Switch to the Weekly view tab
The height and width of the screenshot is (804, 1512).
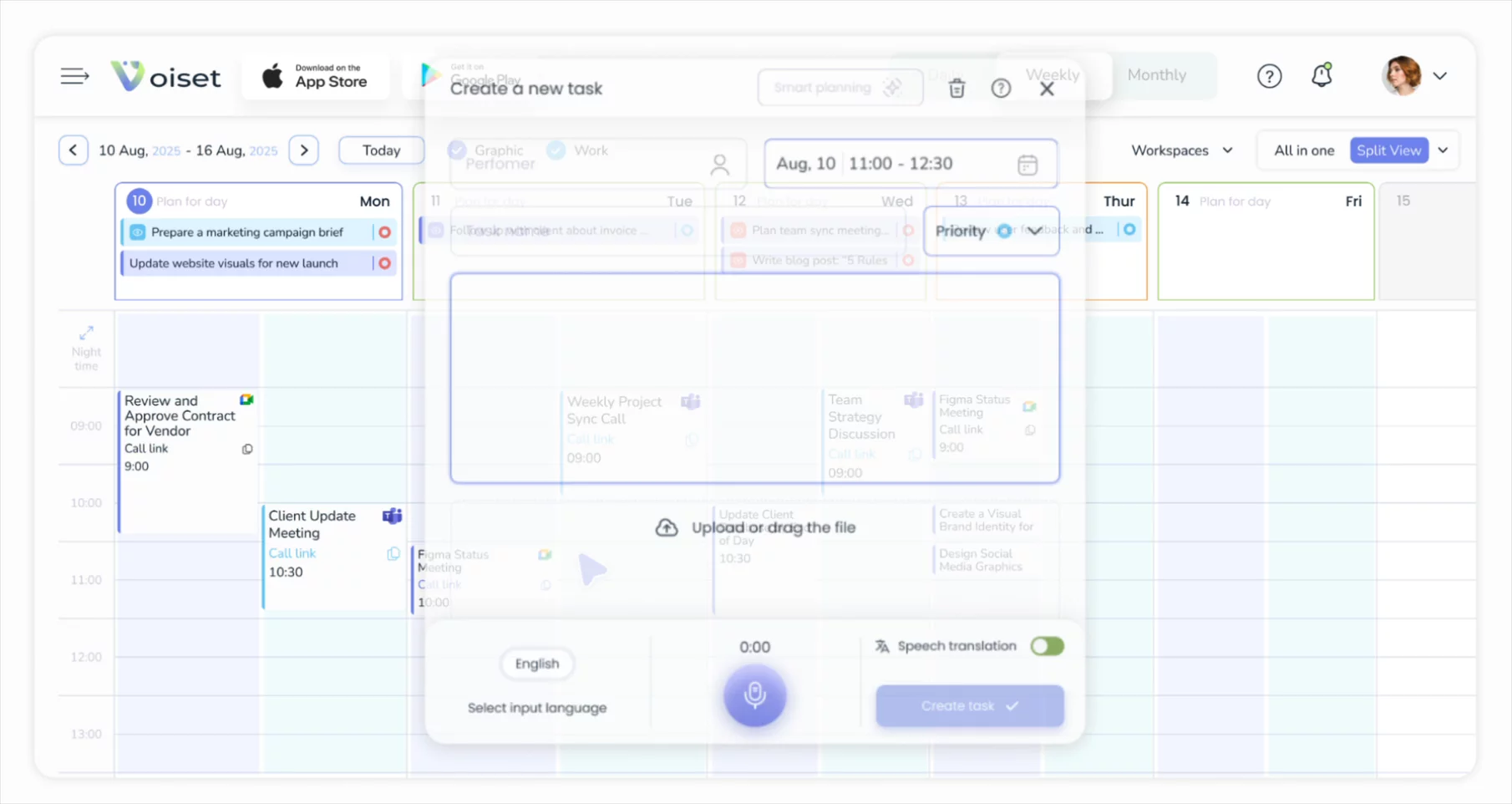pos(1051,74)
